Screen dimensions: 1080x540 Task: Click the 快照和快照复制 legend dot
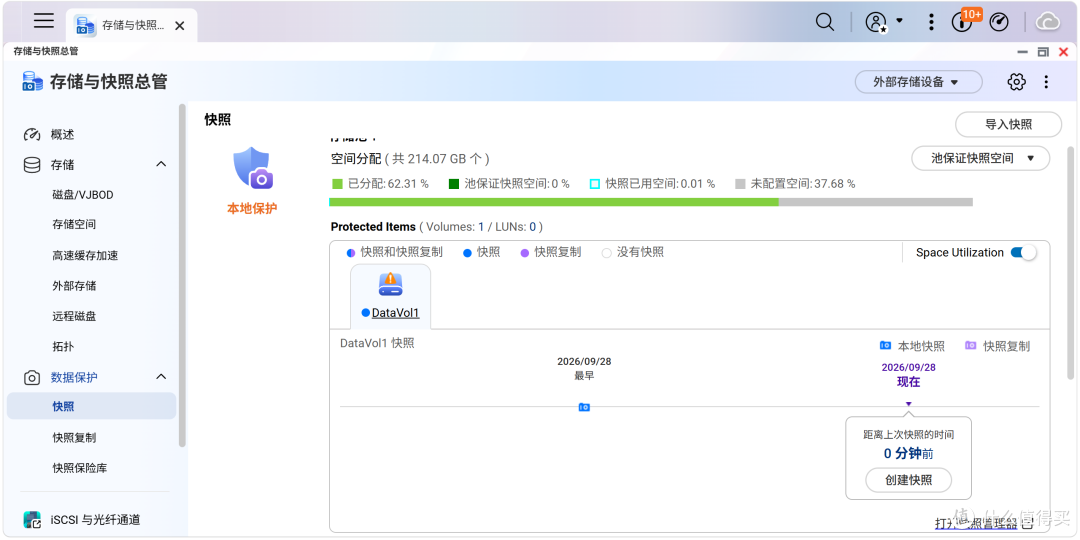352,253
